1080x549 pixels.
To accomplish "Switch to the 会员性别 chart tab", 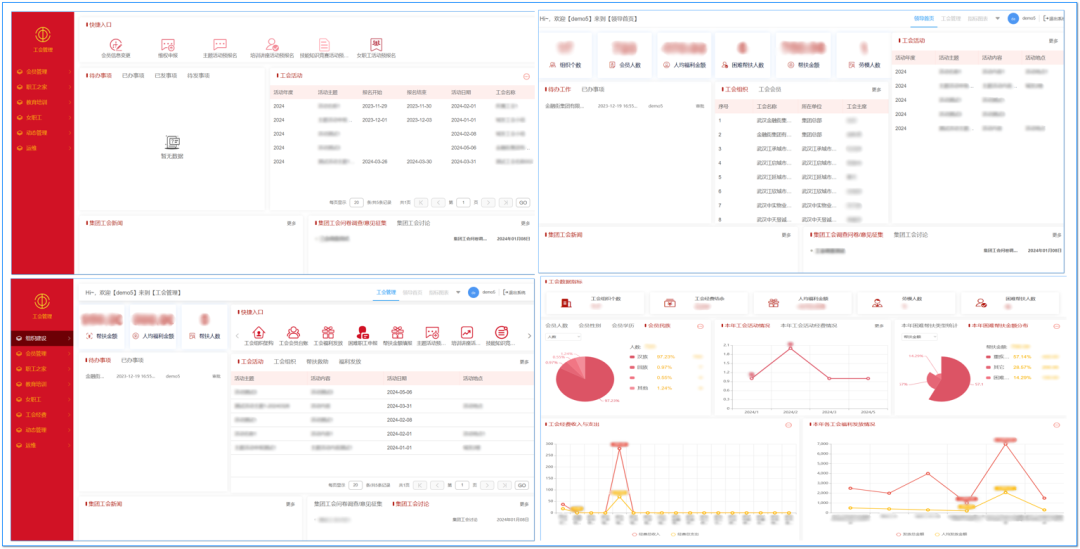I will click(x=590, y=326).
